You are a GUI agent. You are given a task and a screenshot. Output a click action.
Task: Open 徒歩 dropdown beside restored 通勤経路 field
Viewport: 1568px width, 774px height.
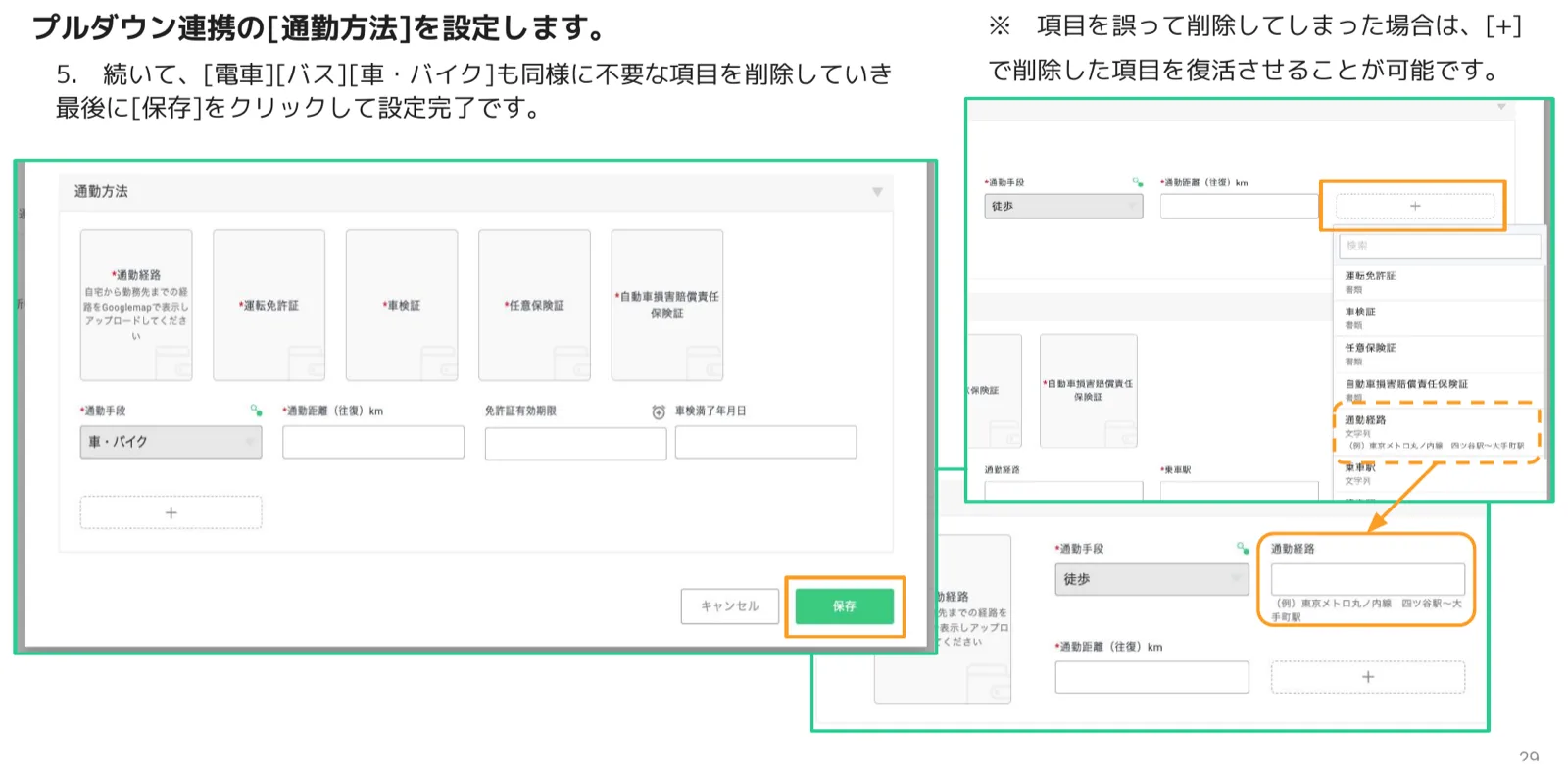[x=1152, y=579]
